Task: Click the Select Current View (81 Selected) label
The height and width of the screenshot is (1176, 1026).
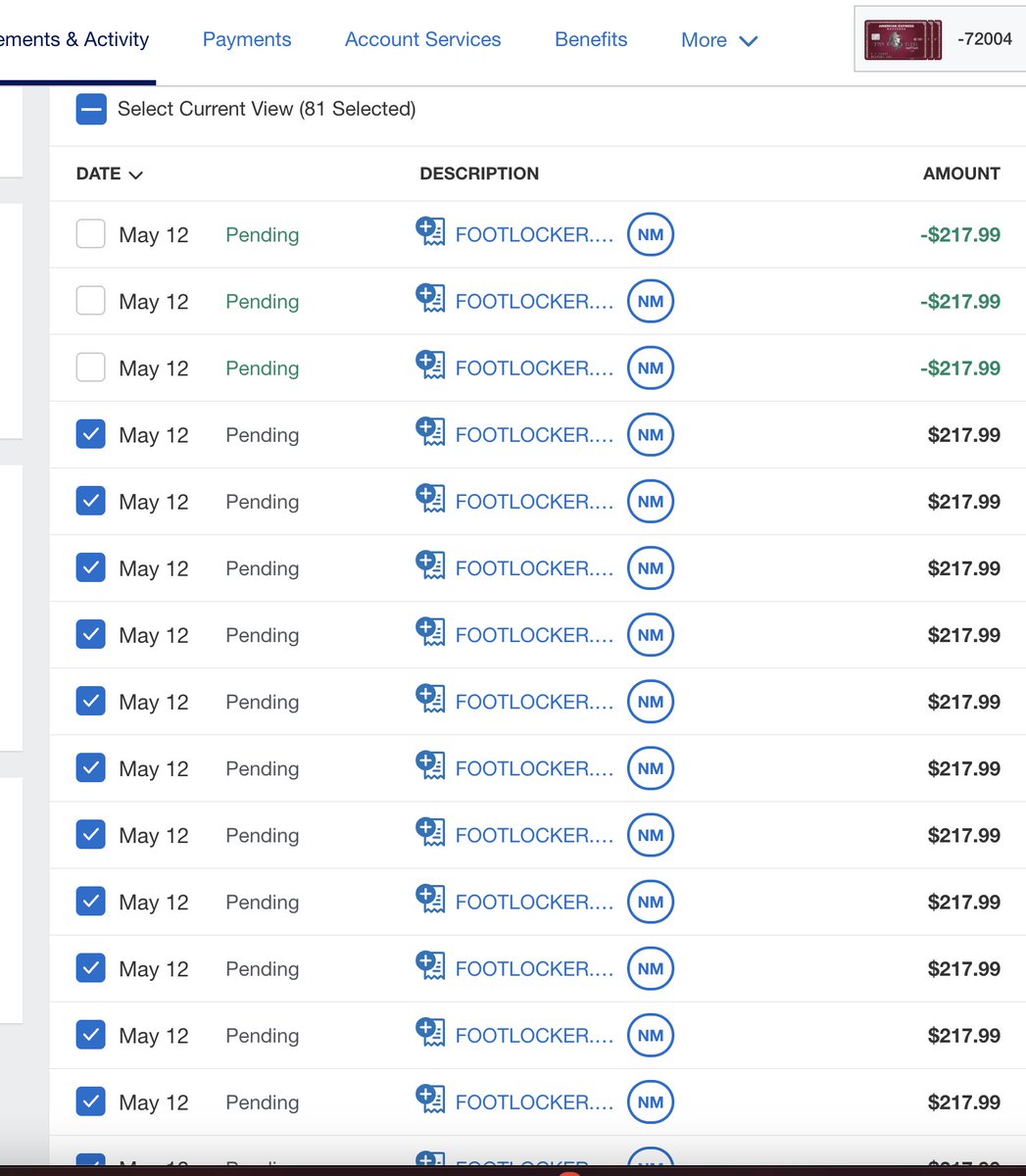Action: pyautogui.click(x=267, y=109)
